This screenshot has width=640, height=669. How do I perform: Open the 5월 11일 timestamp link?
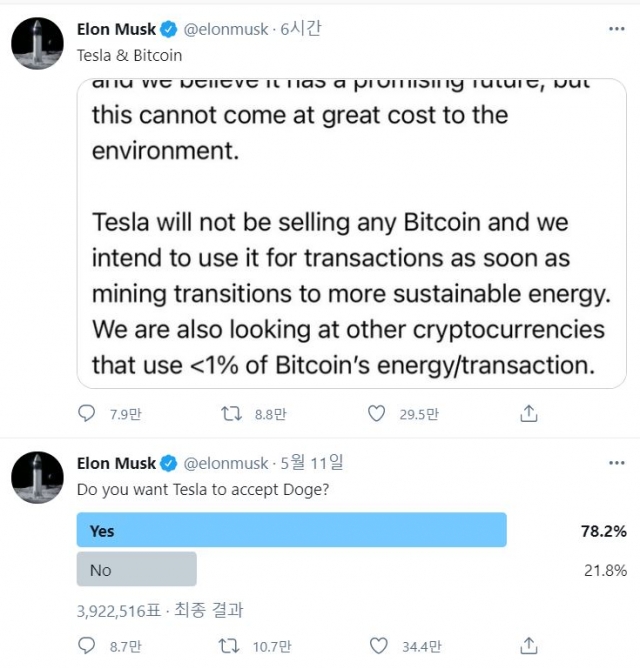(x=311, y=463)
